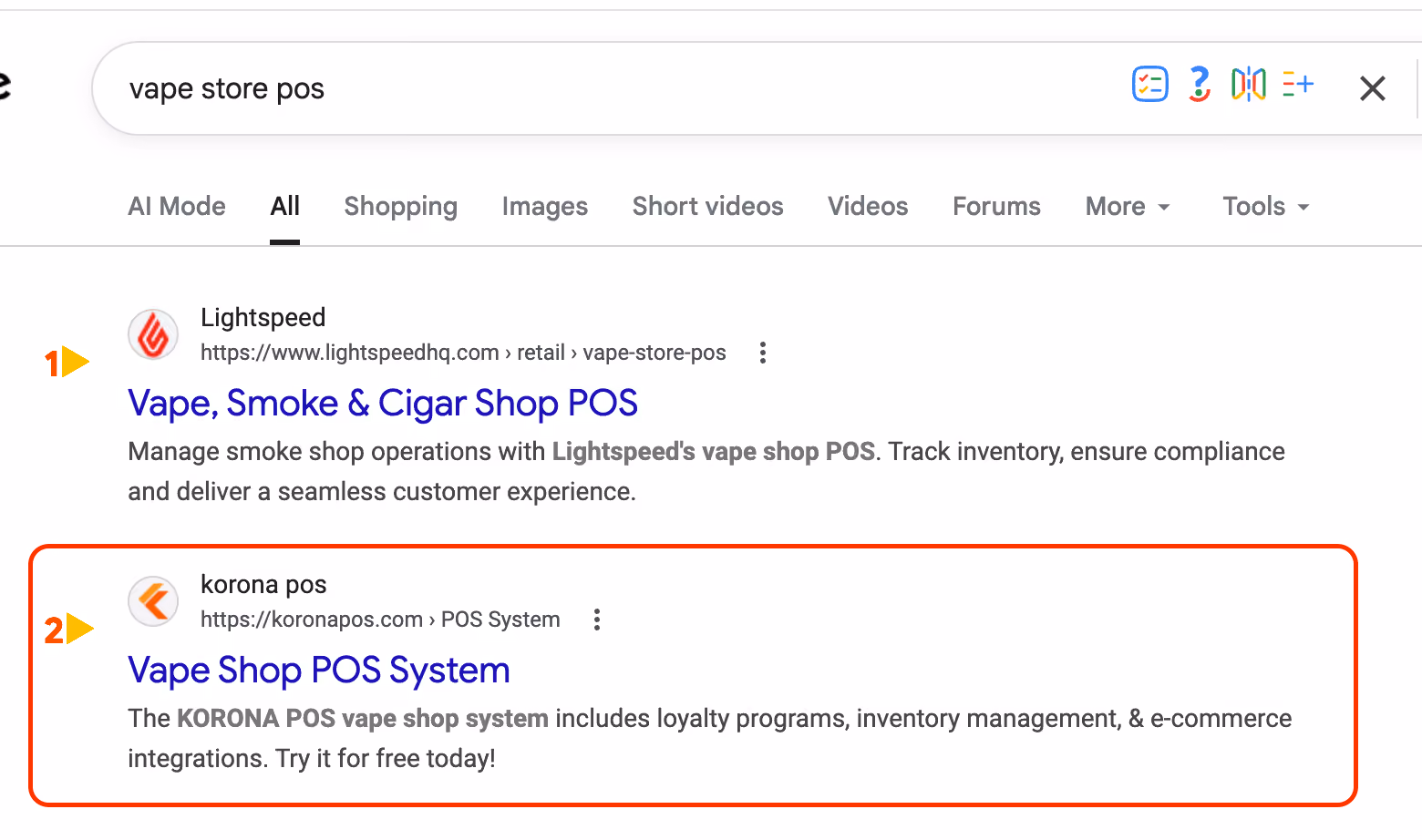This screenshot has height=840, width=1422.
Task: Click the blue checklist extension icon
Action: [1149, 85]
